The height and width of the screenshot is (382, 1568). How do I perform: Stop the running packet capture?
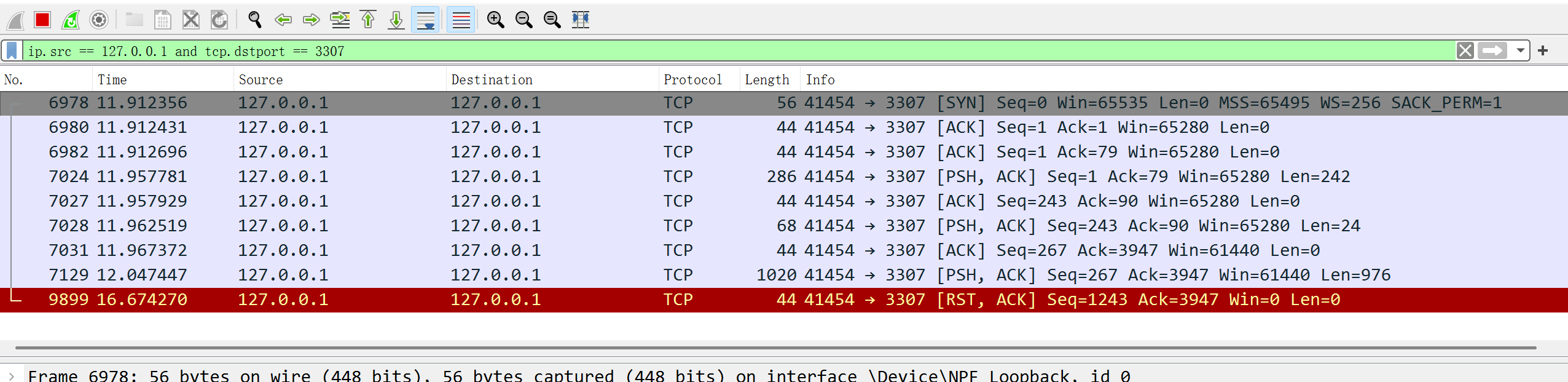point(42,20)
